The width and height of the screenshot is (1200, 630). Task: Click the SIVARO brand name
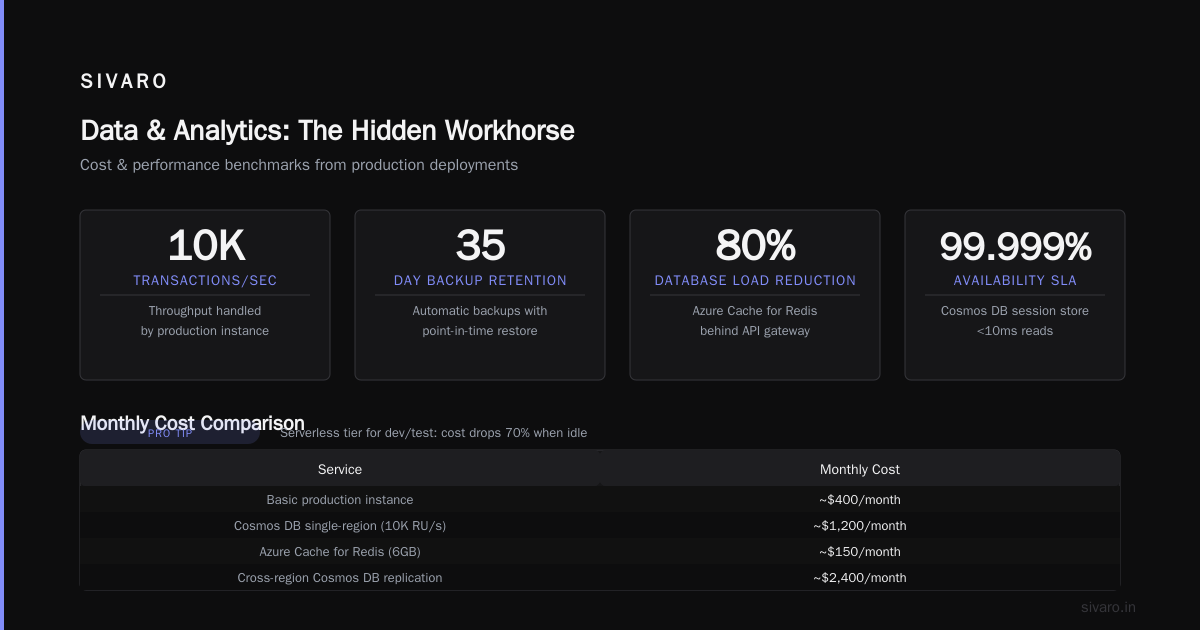coord(124,82)
